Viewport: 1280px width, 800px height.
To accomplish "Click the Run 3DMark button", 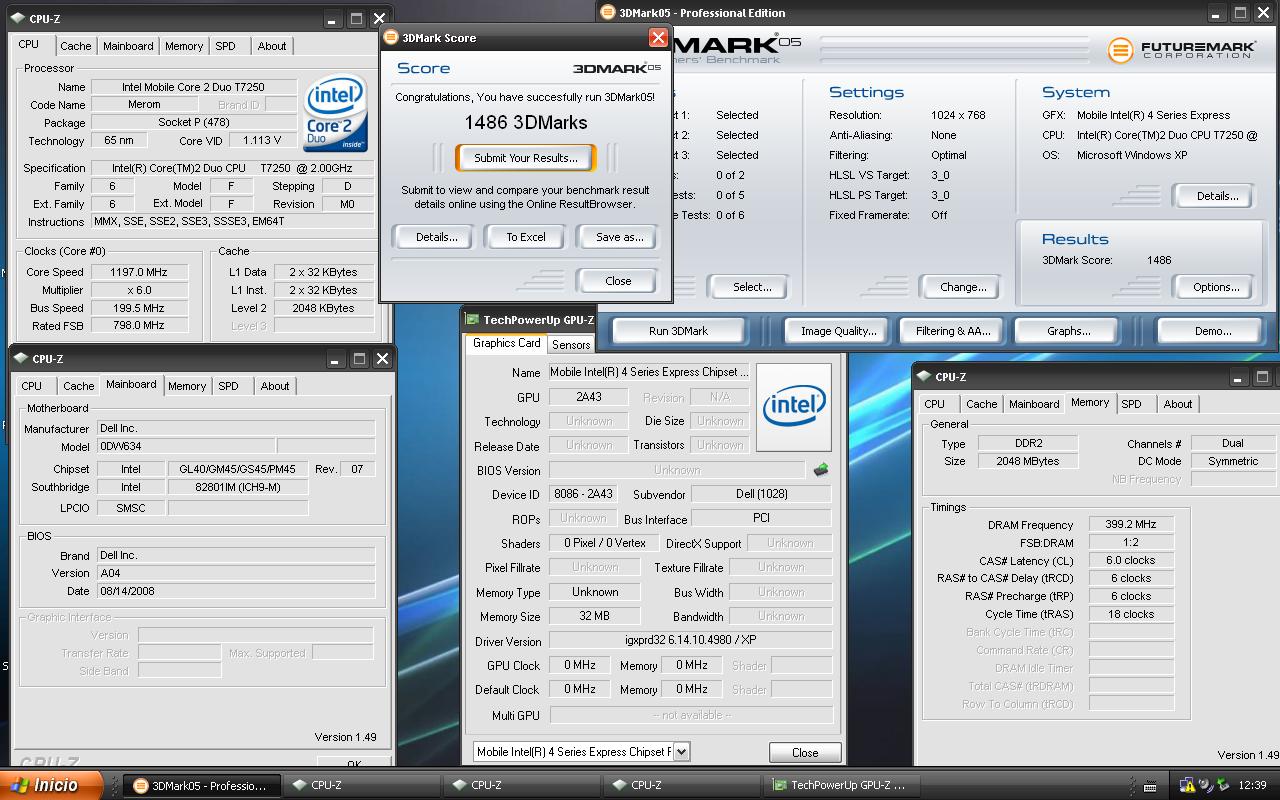I will (678, 331).
